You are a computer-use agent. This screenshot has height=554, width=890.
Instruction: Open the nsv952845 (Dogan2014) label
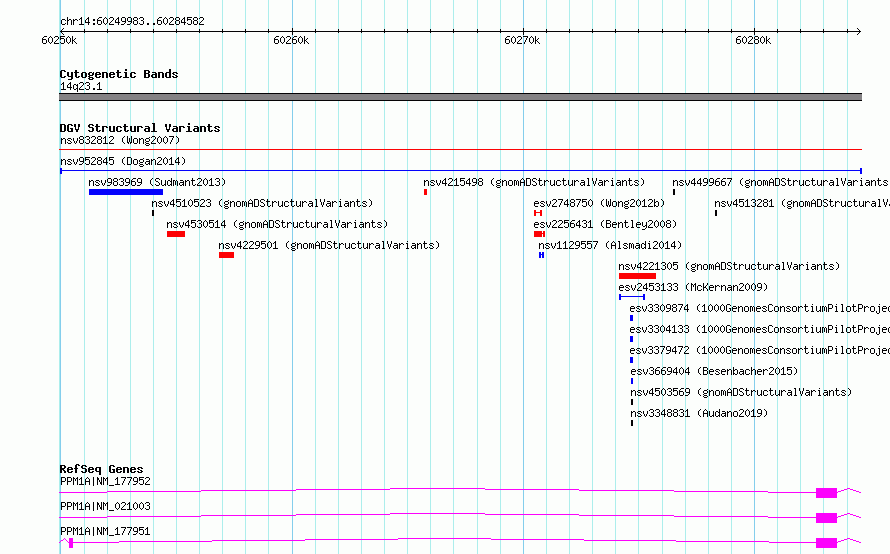(x=123, y=161)
